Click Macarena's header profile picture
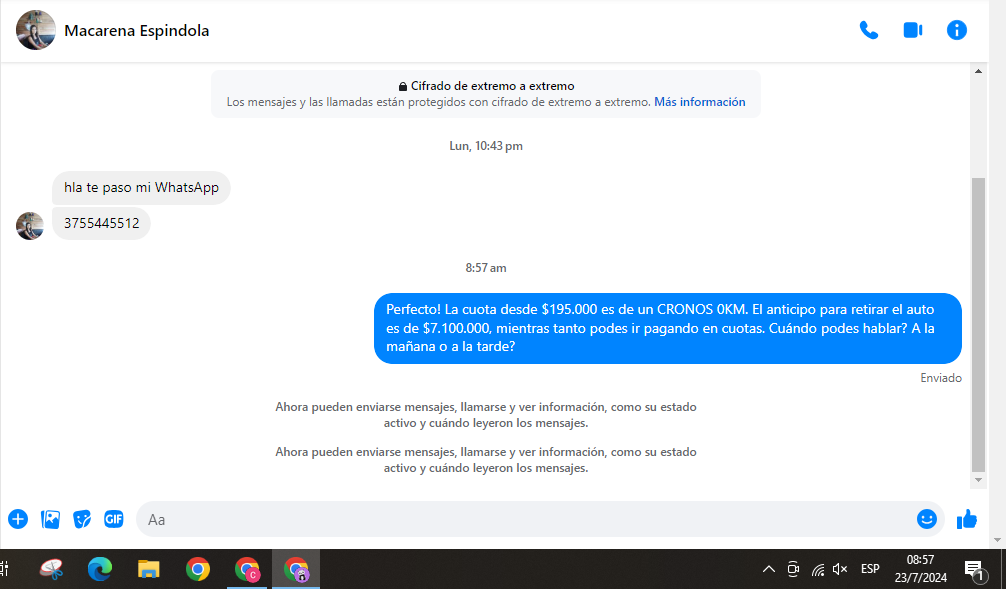The height and width of the screenshot is (589, 1006). [35, 31]
